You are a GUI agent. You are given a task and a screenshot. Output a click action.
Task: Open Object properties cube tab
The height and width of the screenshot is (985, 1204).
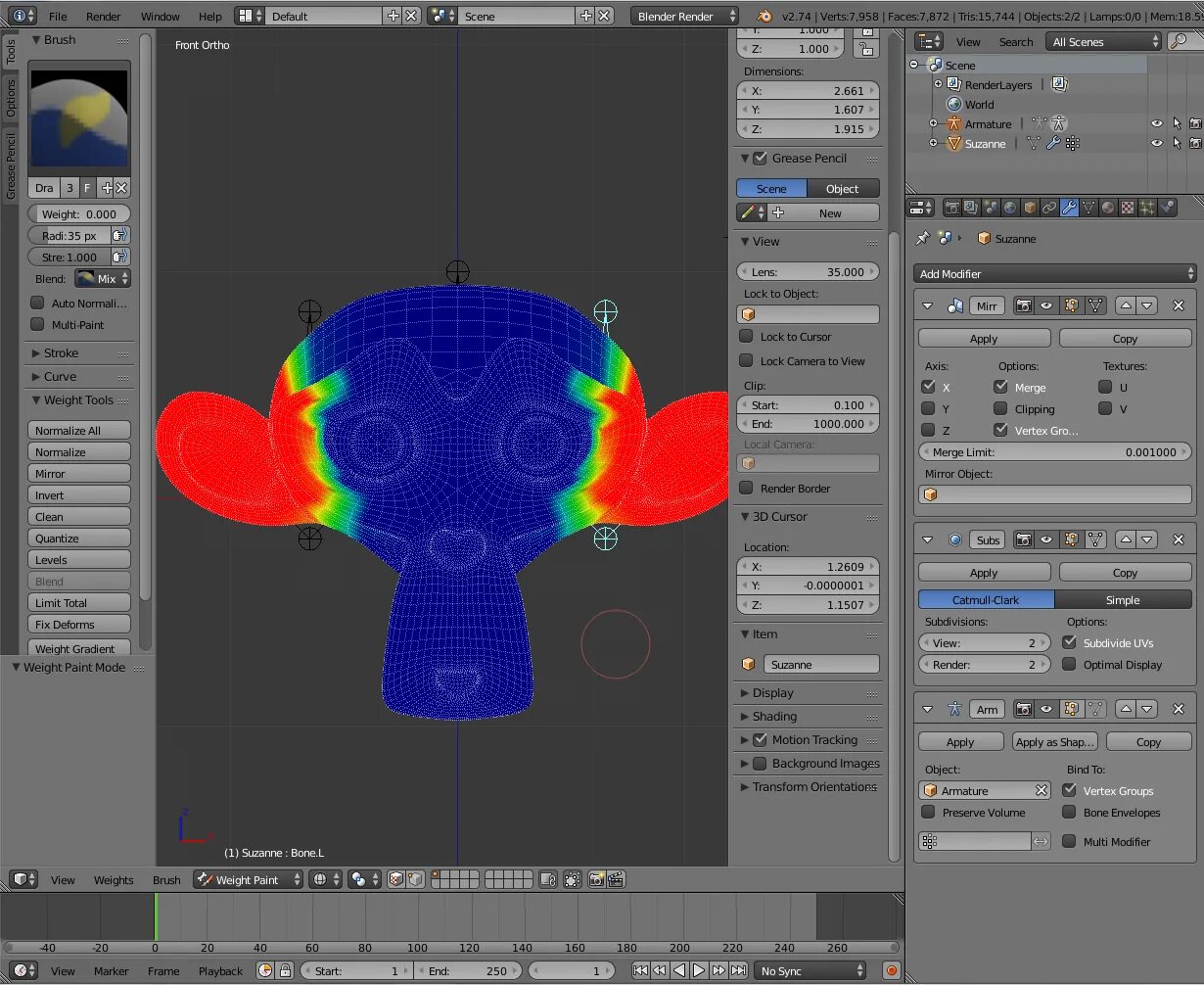point(1030,208)
